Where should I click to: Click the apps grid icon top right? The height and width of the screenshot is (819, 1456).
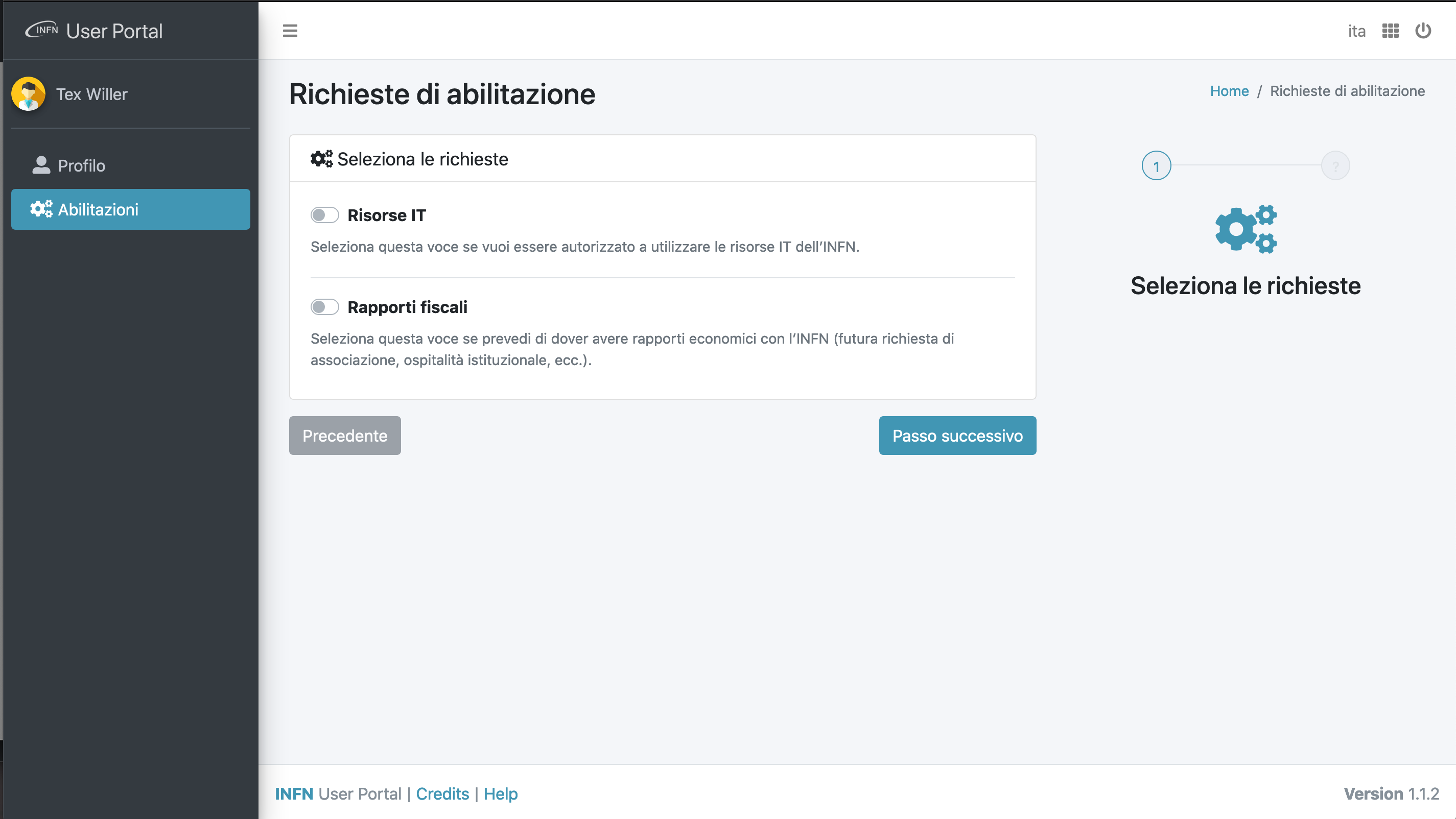(x=1390, y=31)
